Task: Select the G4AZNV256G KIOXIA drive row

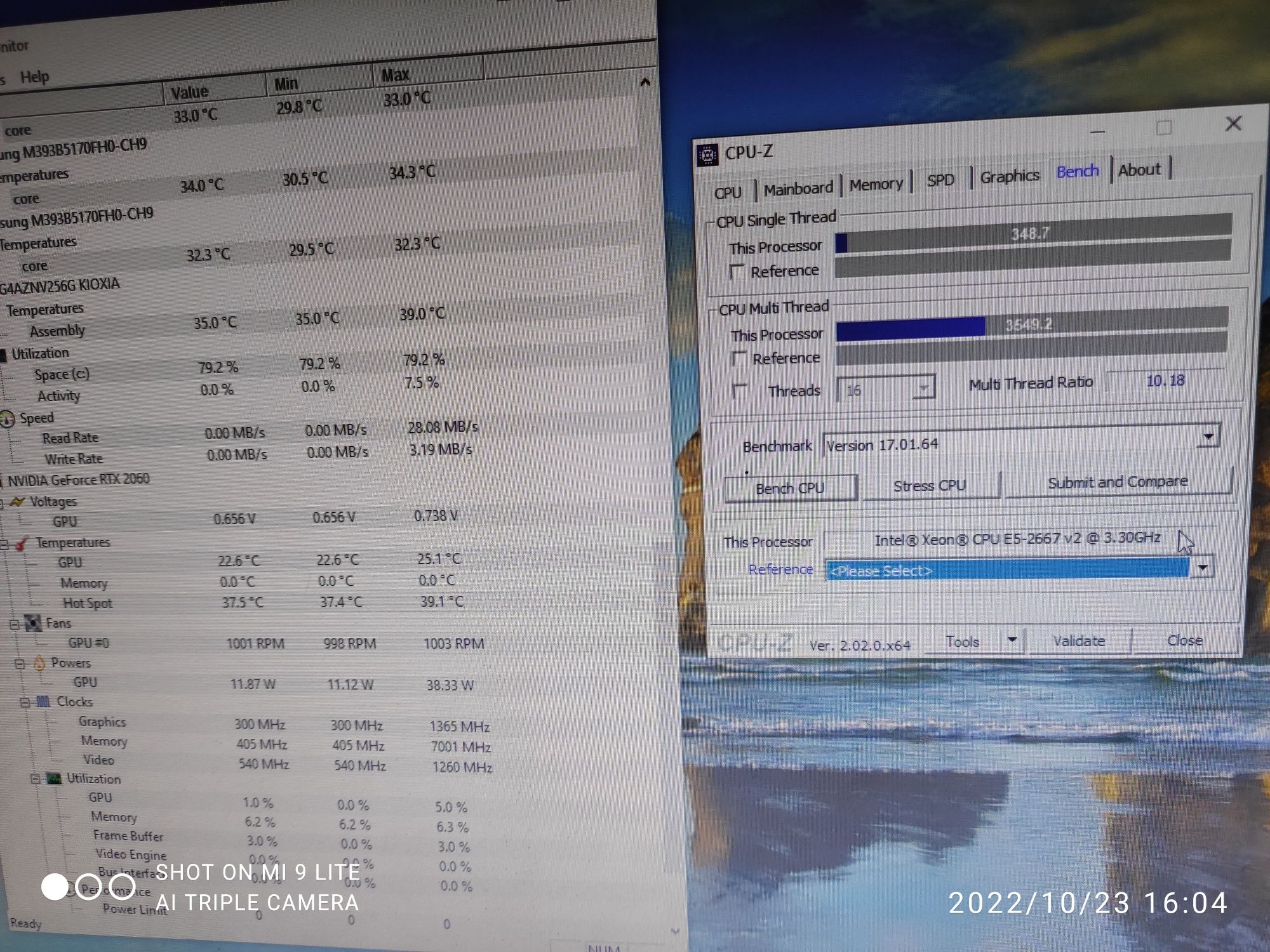Action: click(60, 285)
